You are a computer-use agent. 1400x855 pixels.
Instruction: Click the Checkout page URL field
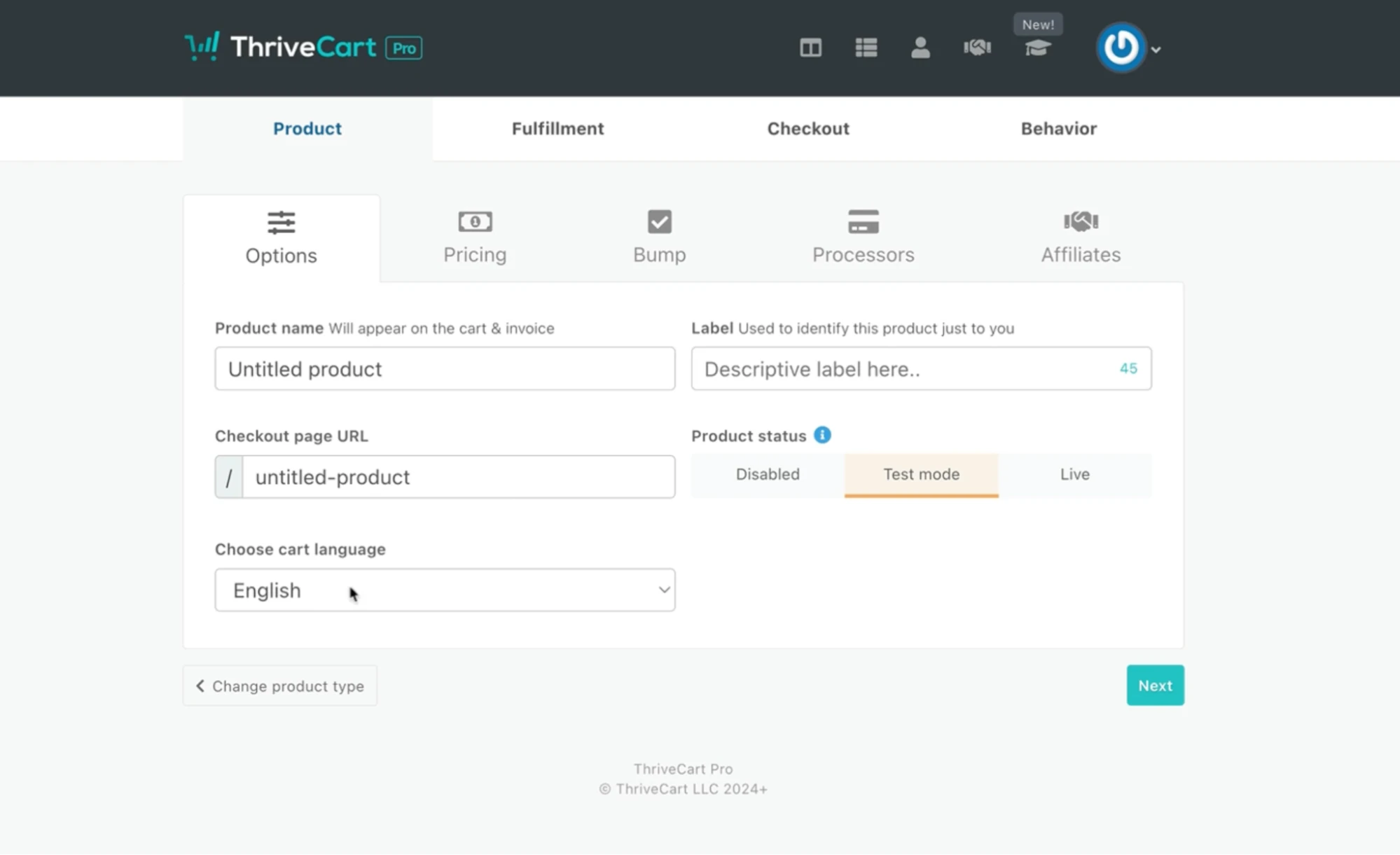point(459,477)
